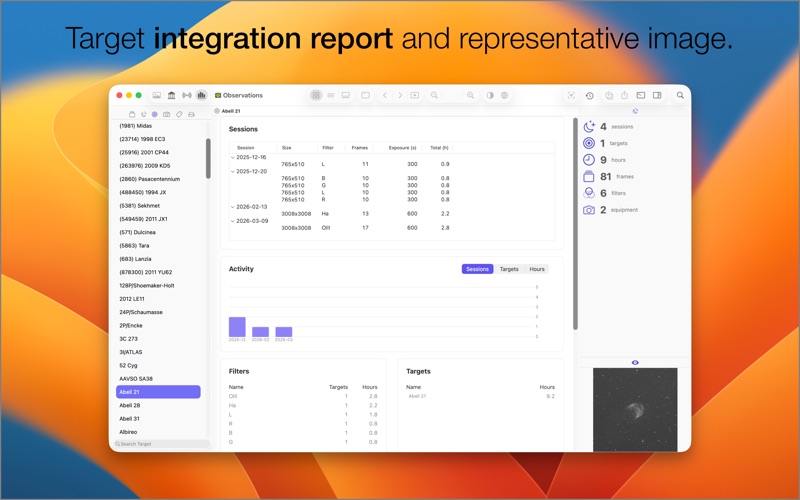Click the sidebar target list scrollbar
This screenshot has width=800, height=500.
pos(208,158)
